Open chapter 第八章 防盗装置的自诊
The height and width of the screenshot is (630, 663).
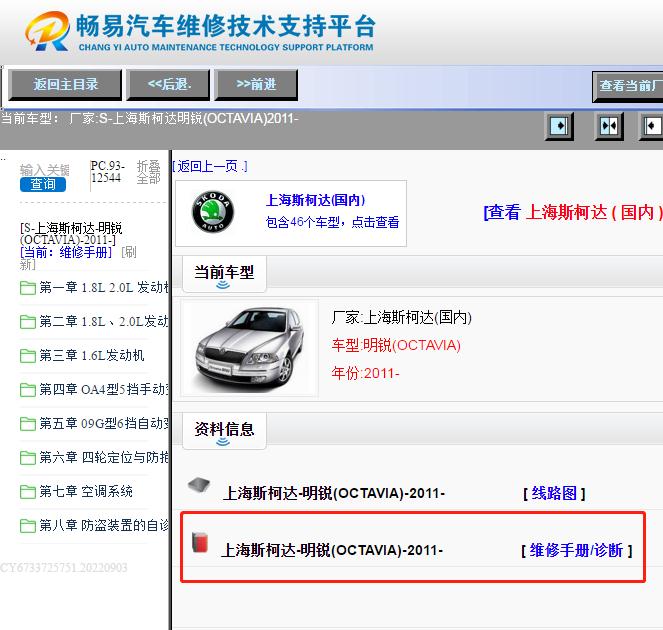point(104,525)
